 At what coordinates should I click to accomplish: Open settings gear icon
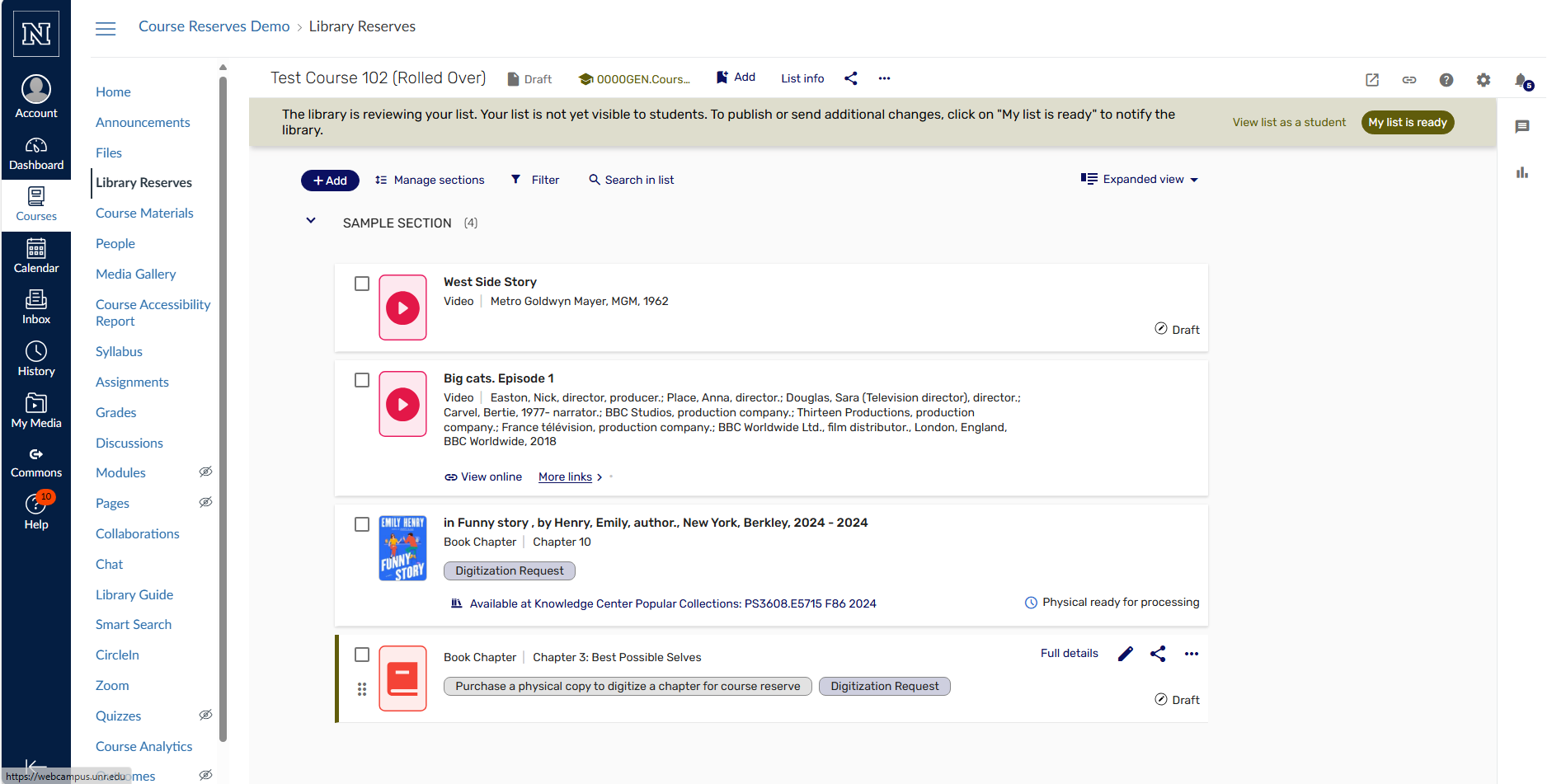point(1484,80)
